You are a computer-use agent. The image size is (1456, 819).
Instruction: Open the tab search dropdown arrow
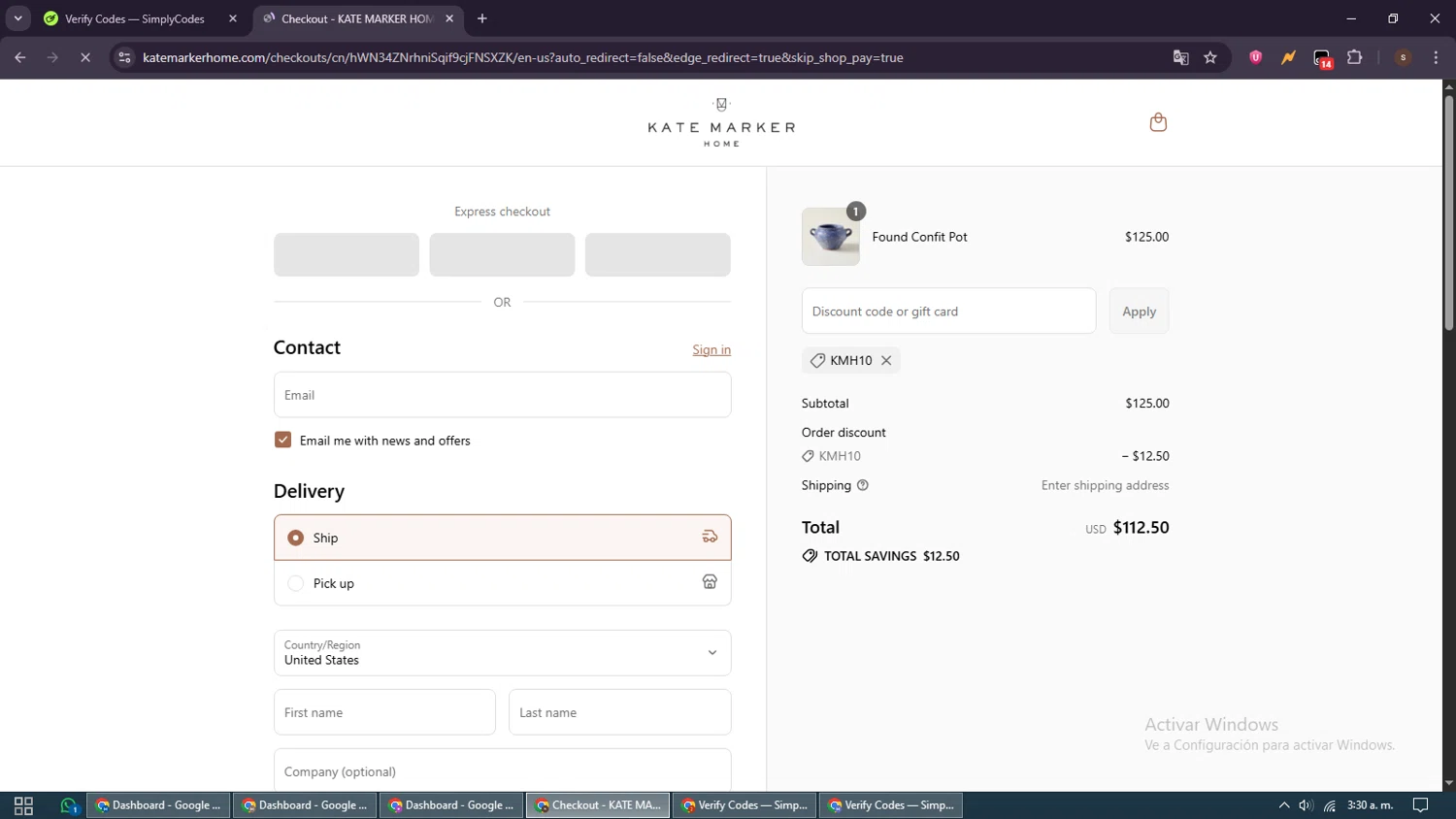[x=17, y=18]
